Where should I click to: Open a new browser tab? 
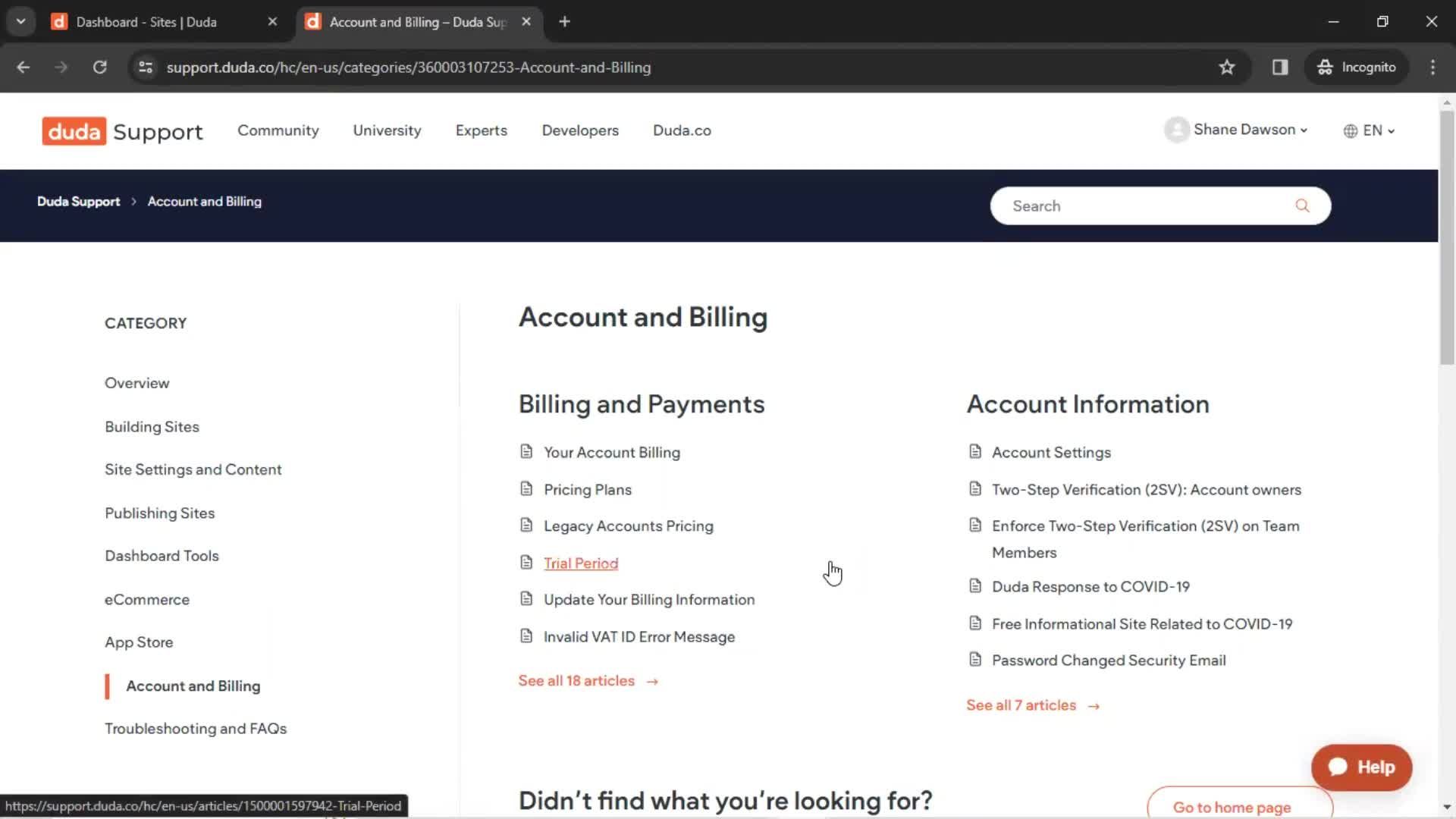tap(564, 22)
